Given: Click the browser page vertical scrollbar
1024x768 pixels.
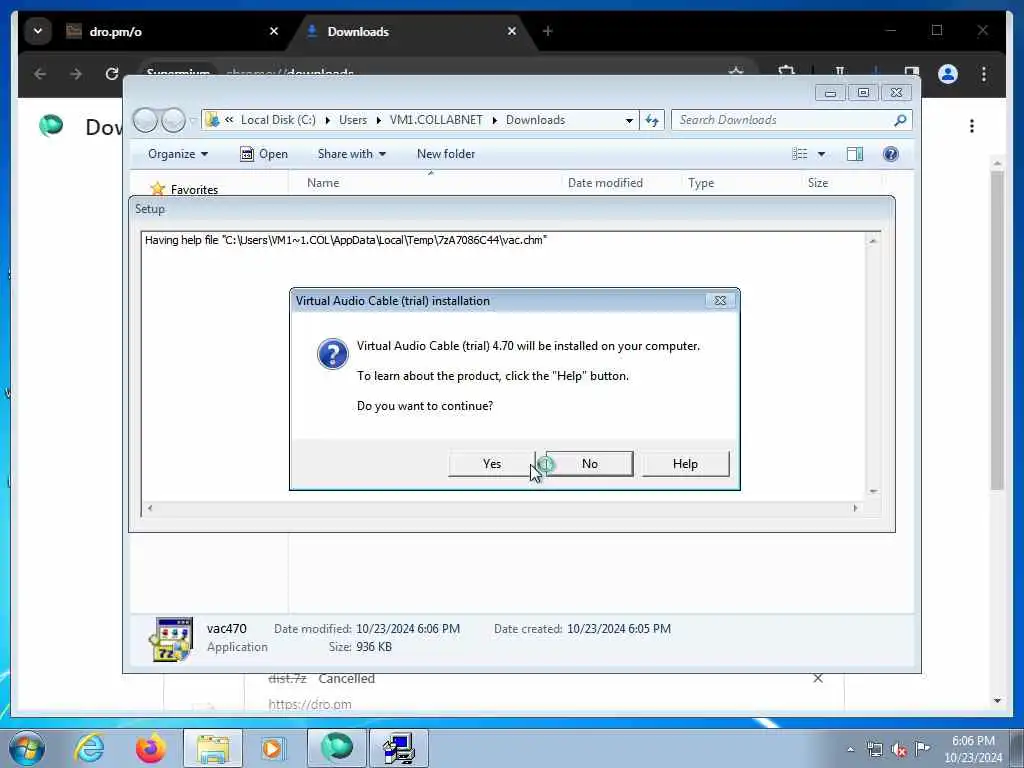Looking at the screenshot, I should [997, 330].
